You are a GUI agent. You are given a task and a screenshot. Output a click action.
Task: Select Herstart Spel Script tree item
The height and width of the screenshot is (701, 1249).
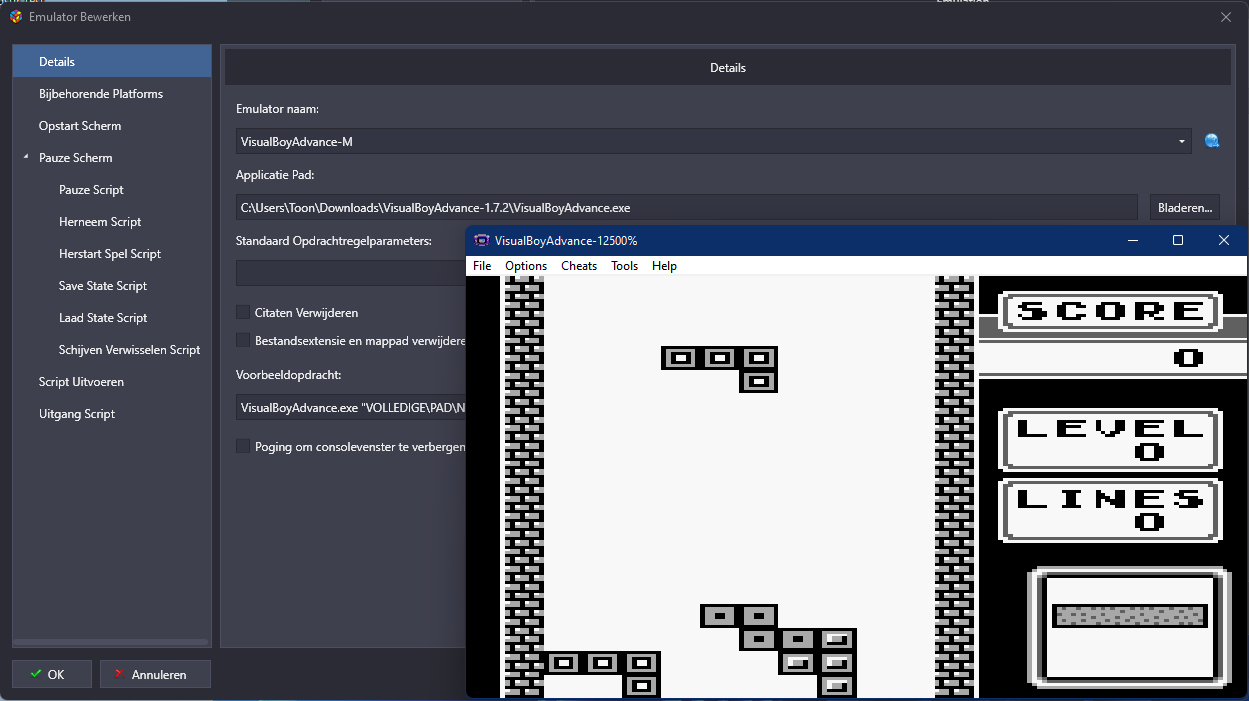(112, 253)
